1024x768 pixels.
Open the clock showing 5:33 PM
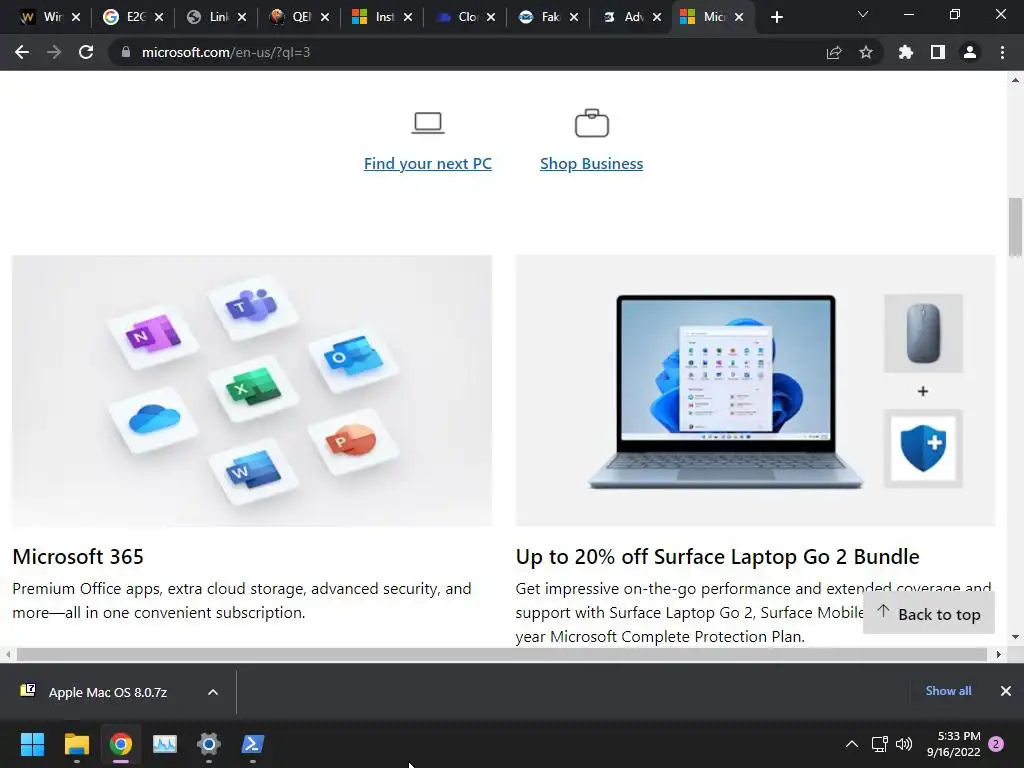coord(953,744)
